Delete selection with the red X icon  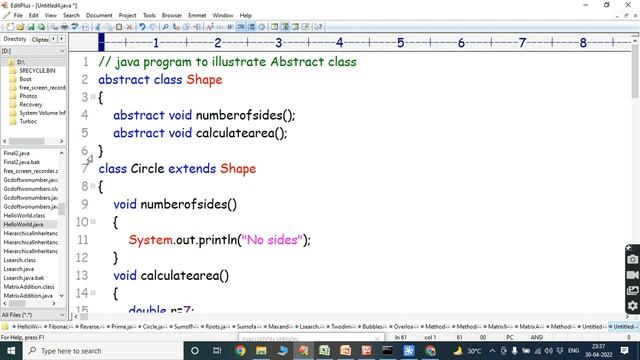[129, 27]
